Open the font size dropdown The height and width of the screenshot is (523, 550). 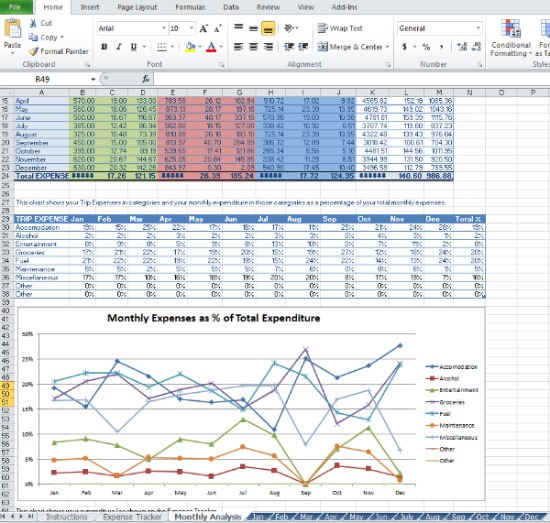click(192, 28)
